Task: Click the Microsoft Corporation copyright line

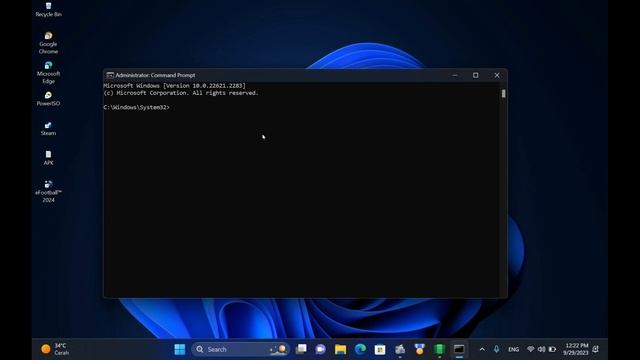Action: click(x=181, y=93)
